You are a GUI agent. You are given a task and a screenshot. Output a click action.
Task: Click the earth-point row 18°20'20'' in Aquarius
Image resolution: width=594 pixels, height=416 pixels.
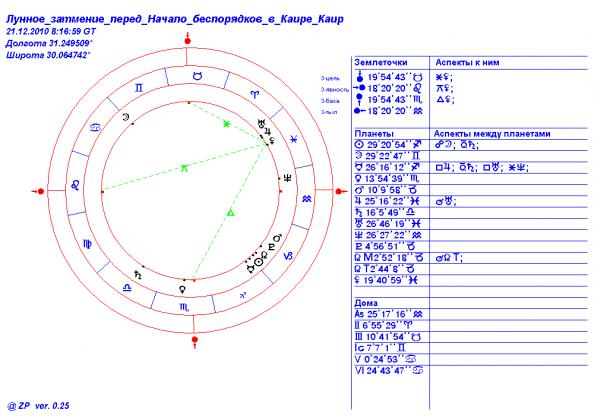click(x=389, y=111)
